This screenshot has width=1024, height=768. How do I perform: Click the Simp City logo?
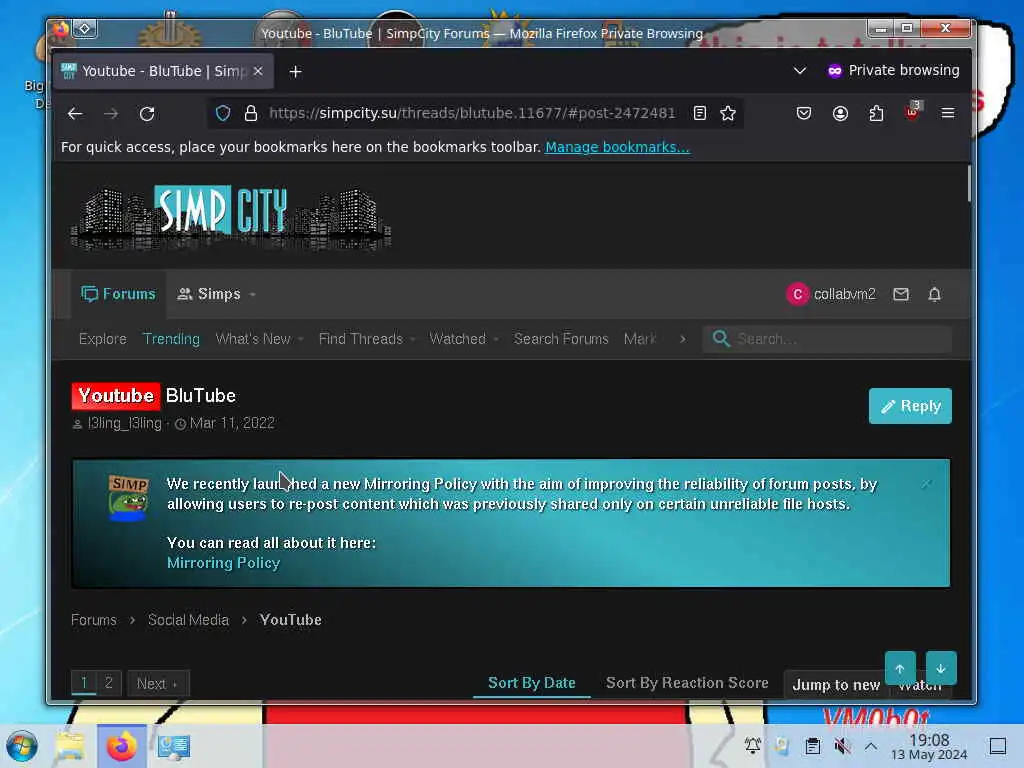point(231,217)
